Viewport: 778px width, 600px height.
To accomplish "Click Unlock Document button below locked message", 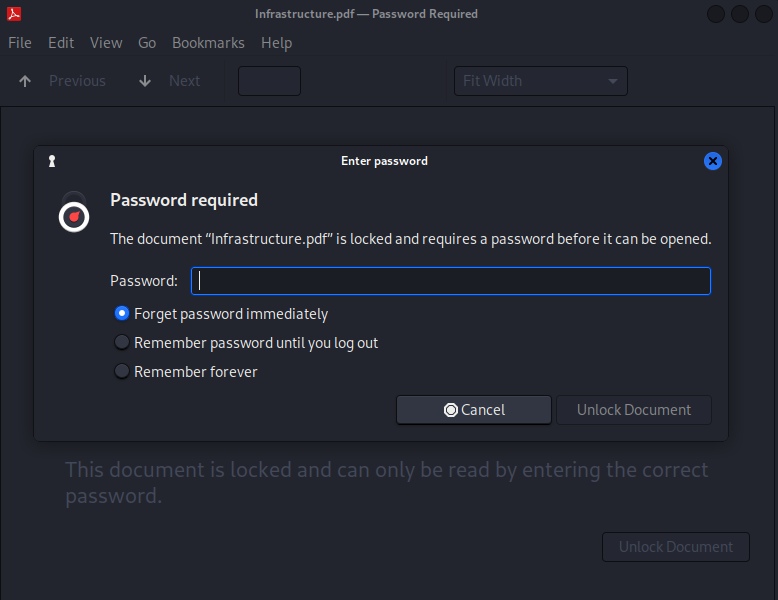I will [x=676, y=547].
